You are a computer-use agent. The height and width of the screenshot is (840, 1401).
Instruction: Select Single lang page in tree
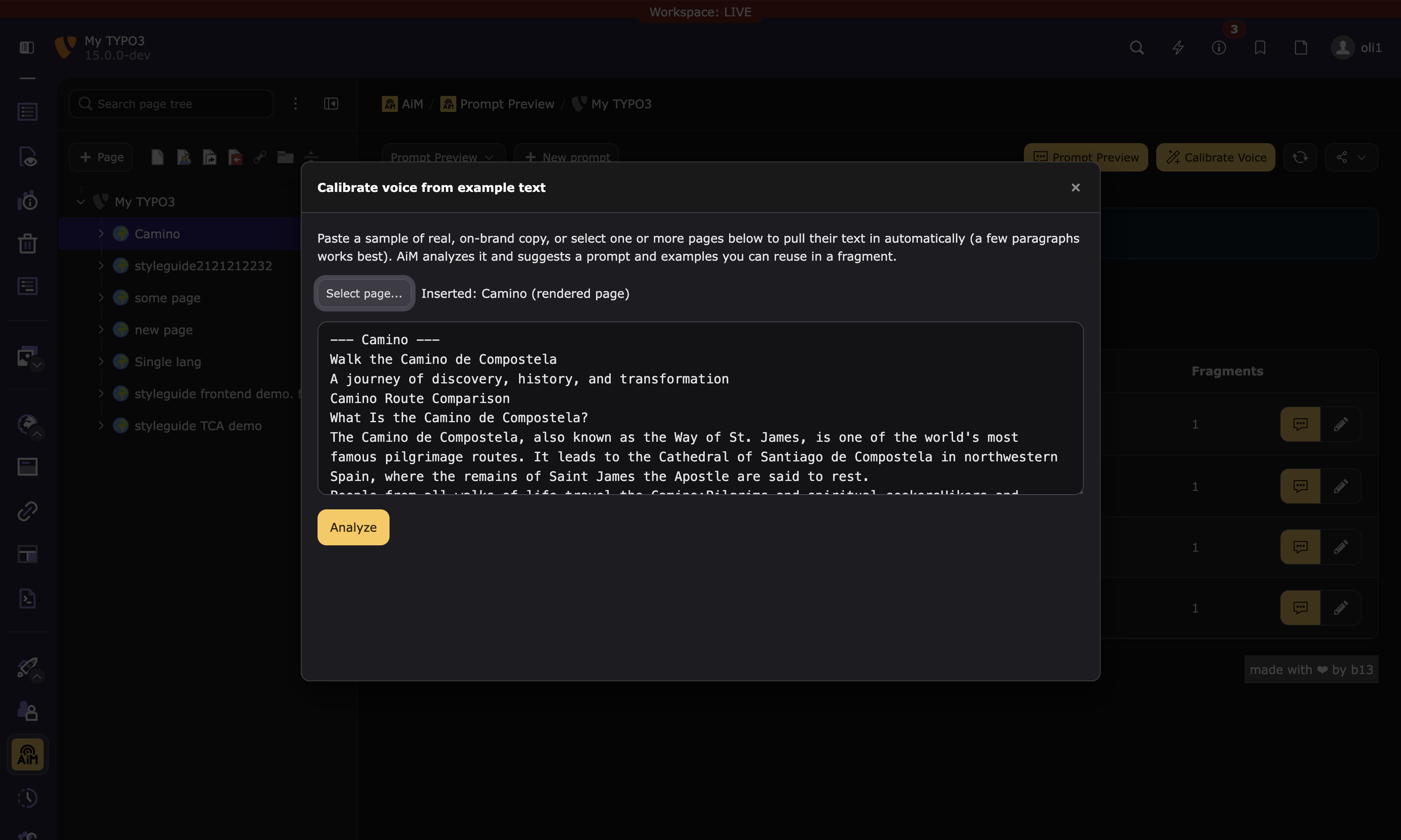(168, 362)
